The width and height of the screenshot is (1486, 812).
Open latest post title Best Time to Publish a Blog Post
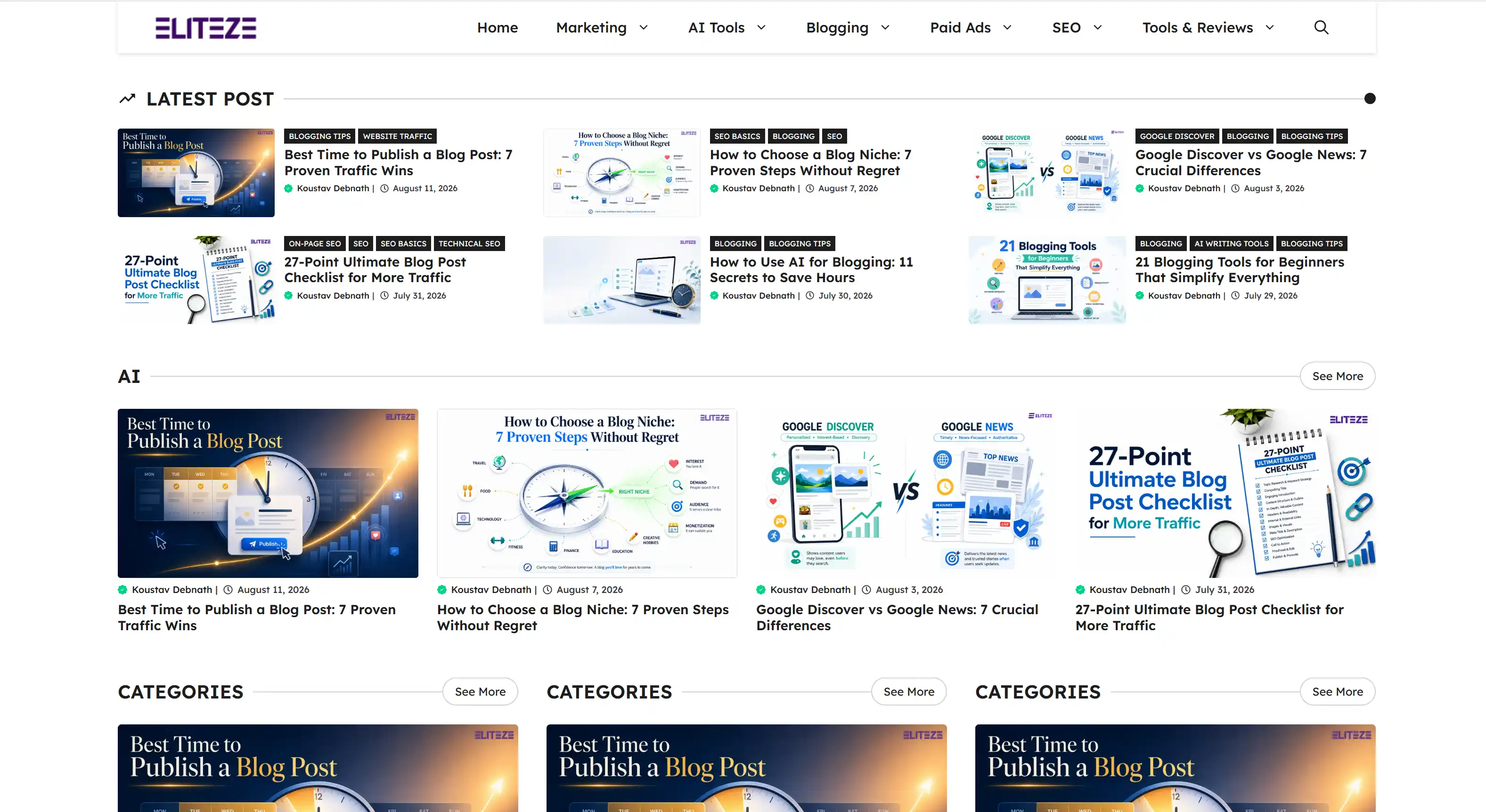point(398,162)
